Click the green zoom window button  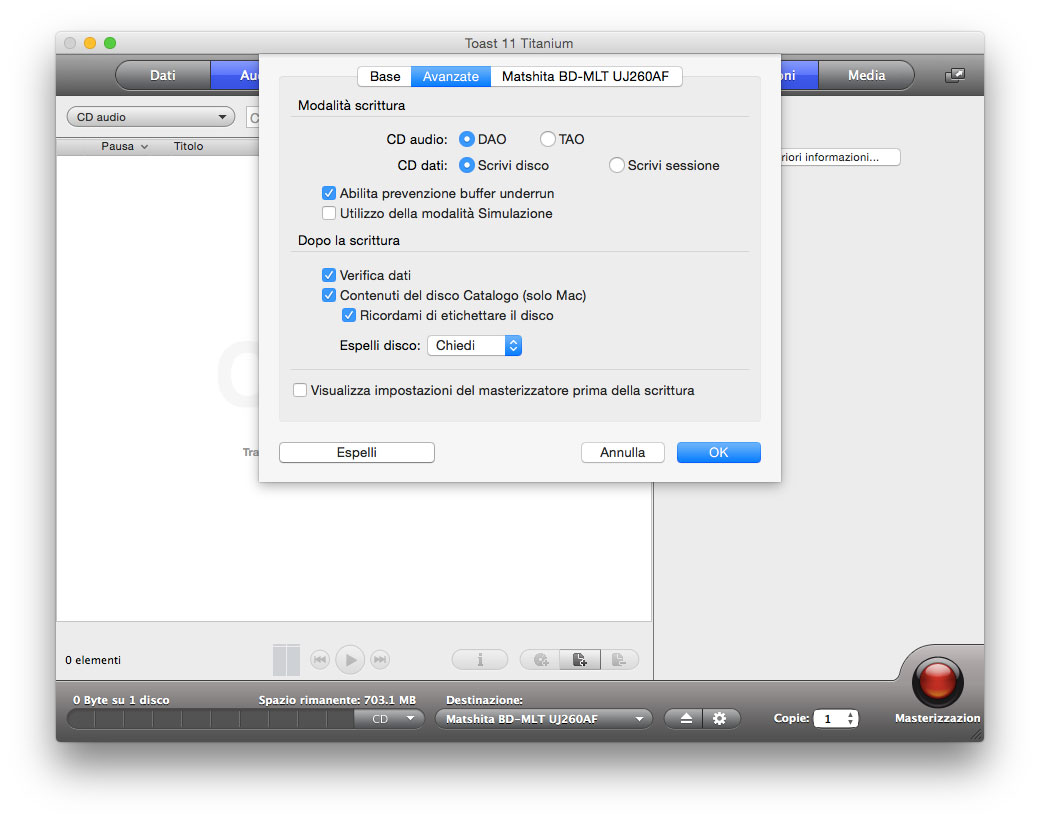110,43
